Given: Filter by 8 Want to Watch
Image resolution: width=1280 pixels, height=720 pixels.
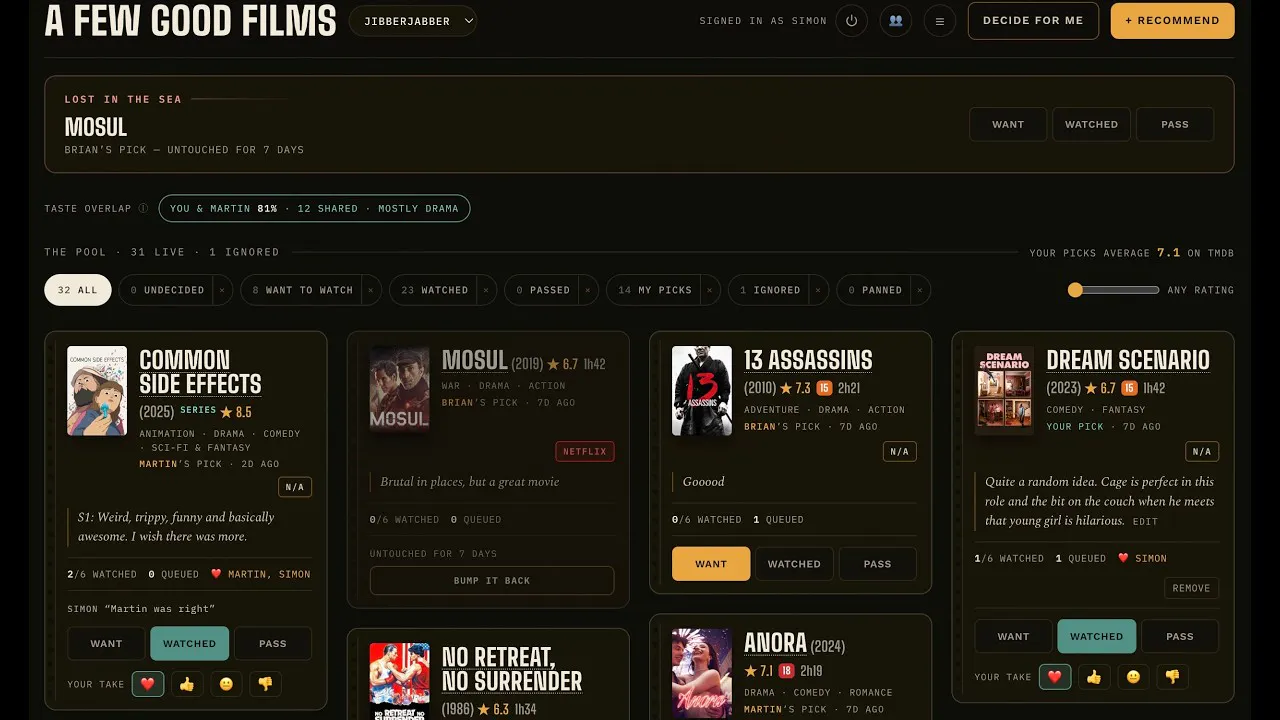Looking at the screenshot, I should click(x=302, y=290).
